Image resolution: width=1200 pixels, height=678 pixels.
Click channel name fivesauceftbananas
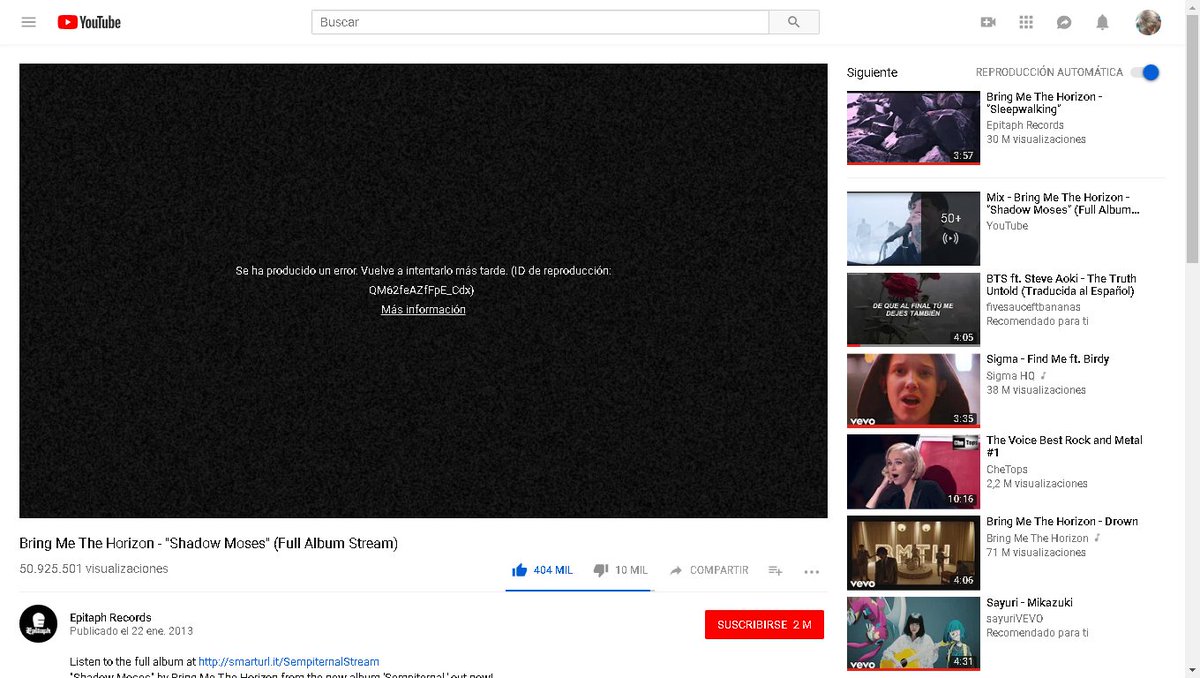(1034, 307)
